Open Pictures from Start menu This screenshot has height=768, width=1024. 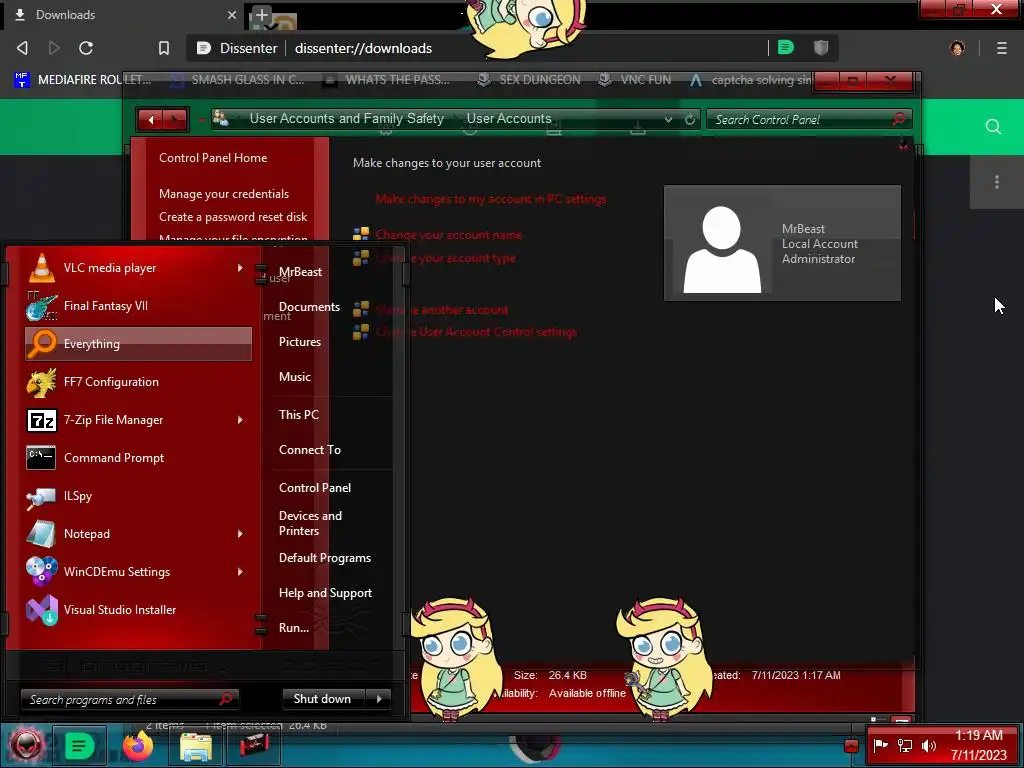[300, 342]
